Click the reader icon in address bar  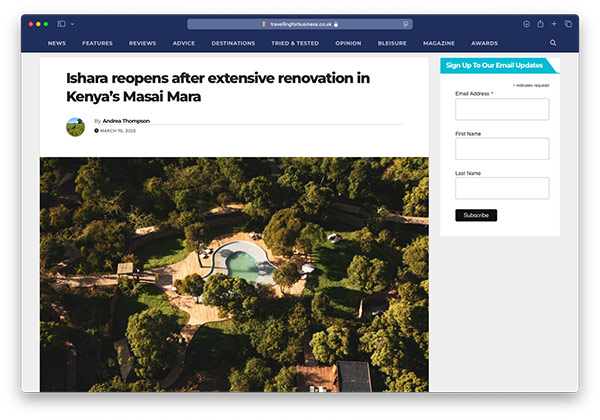tap(405, 23)
